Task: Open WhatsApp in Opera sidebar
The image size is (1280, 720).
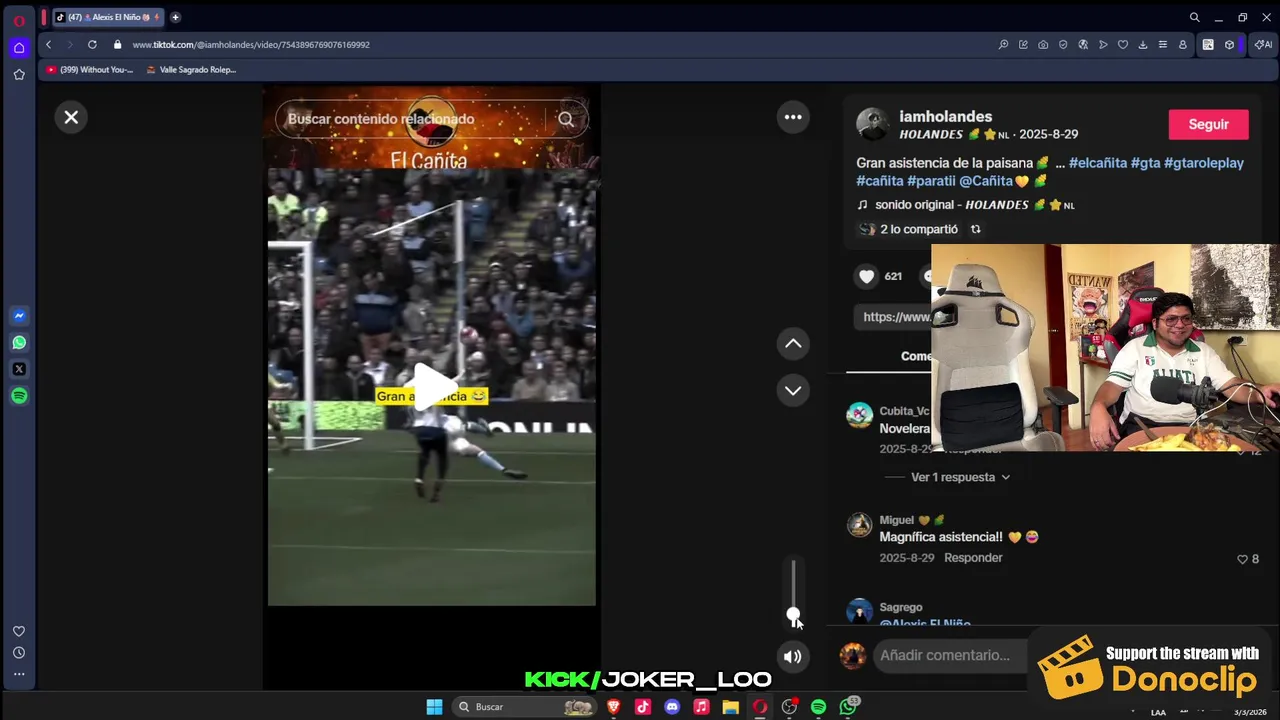Action: (x=19, y=342)
